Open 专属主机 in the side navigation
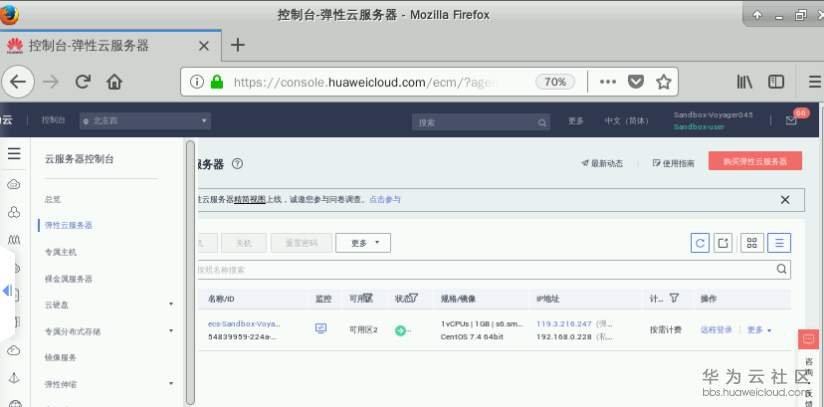 pos(60,252)
